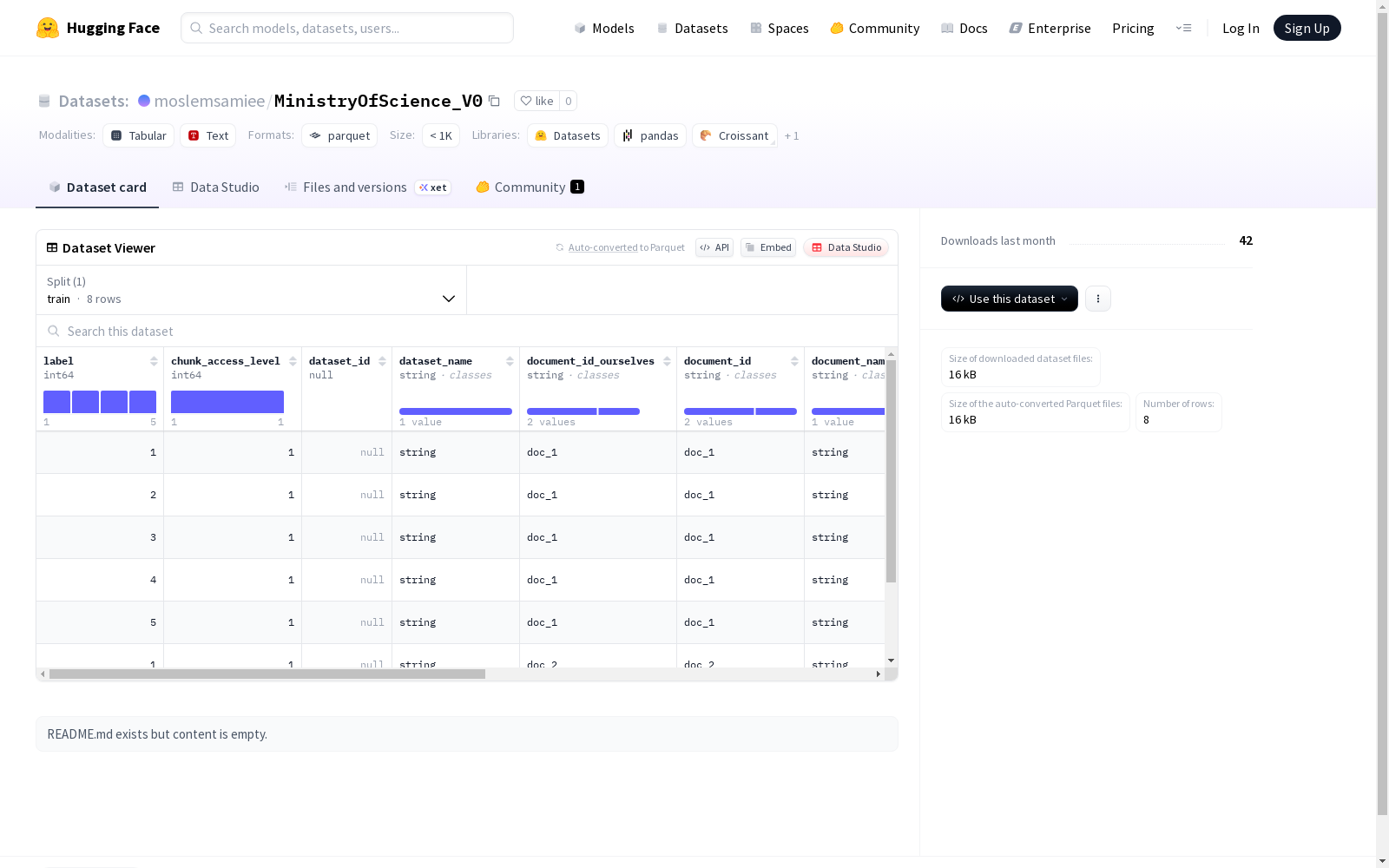Image resolution: width=1389 pixels, height=868 pixels.
Task: Go to Models in the top navigation
Action: pyautogui.click(x=604, y=28)
